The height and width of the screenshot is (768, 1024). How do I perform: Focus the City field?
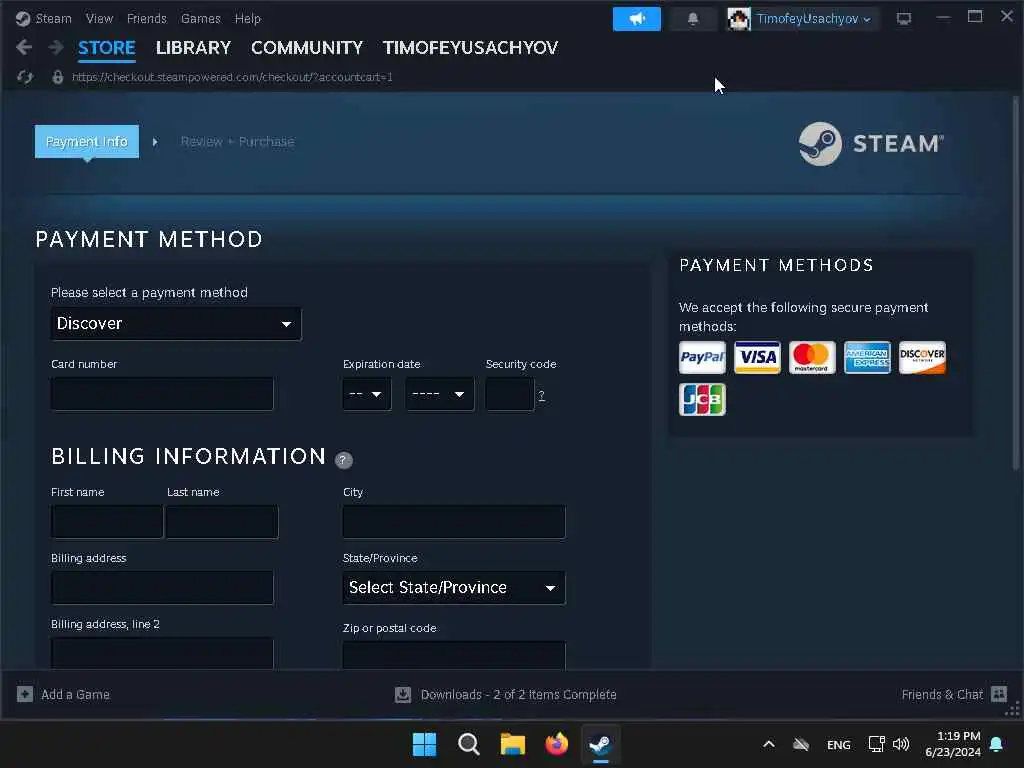coord(454,521)
